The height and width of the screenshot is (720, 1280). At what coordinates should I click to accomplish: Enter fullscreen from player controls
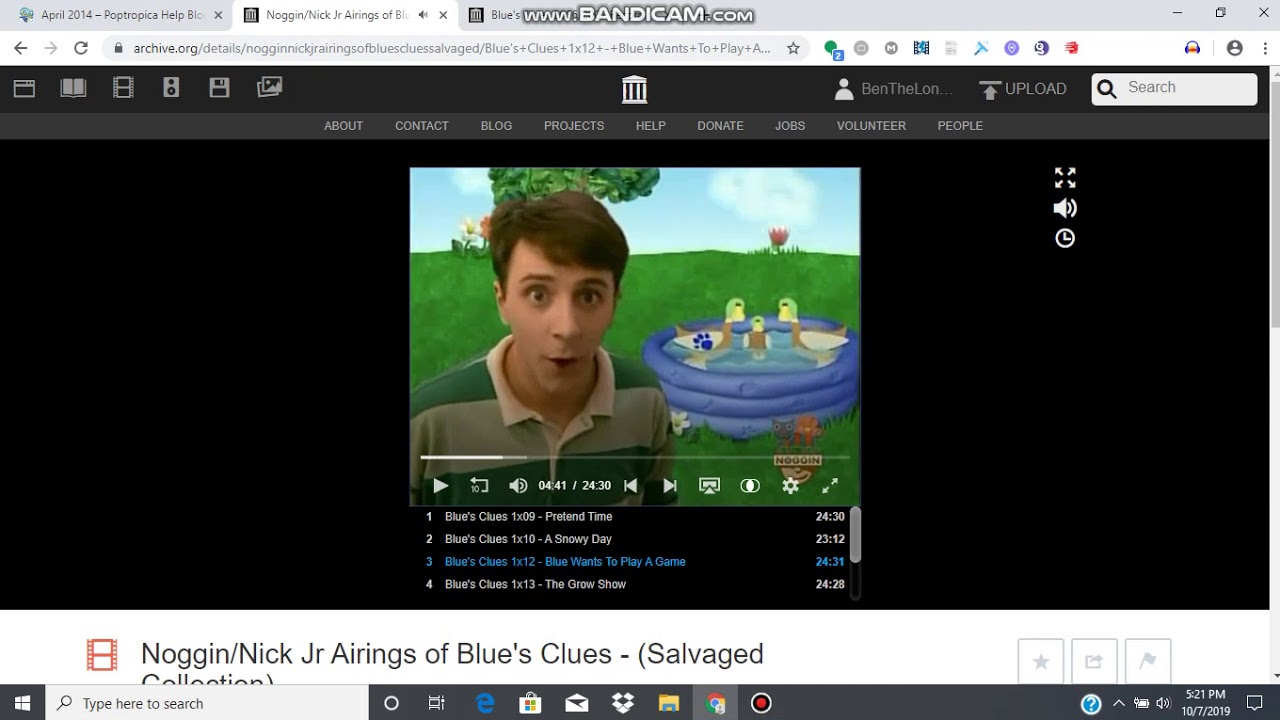pos(830,486)
